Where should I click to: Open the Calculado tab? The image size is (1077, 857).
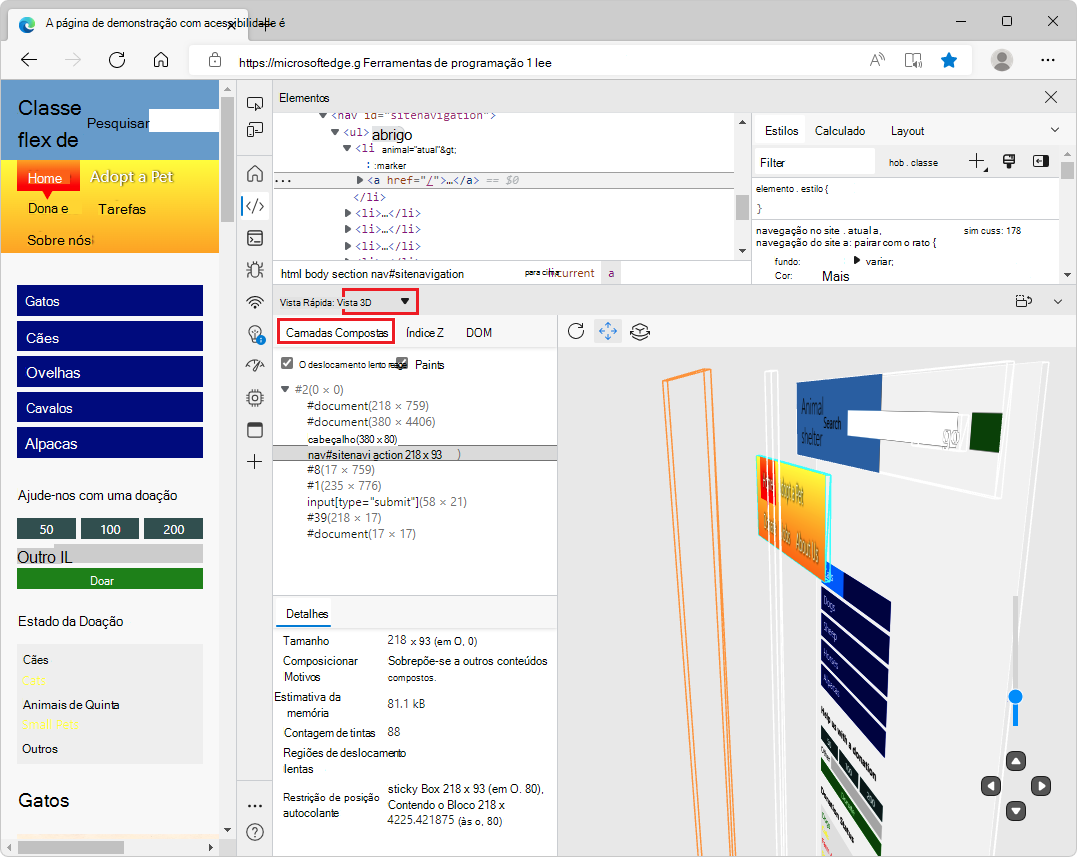[839, 130]
